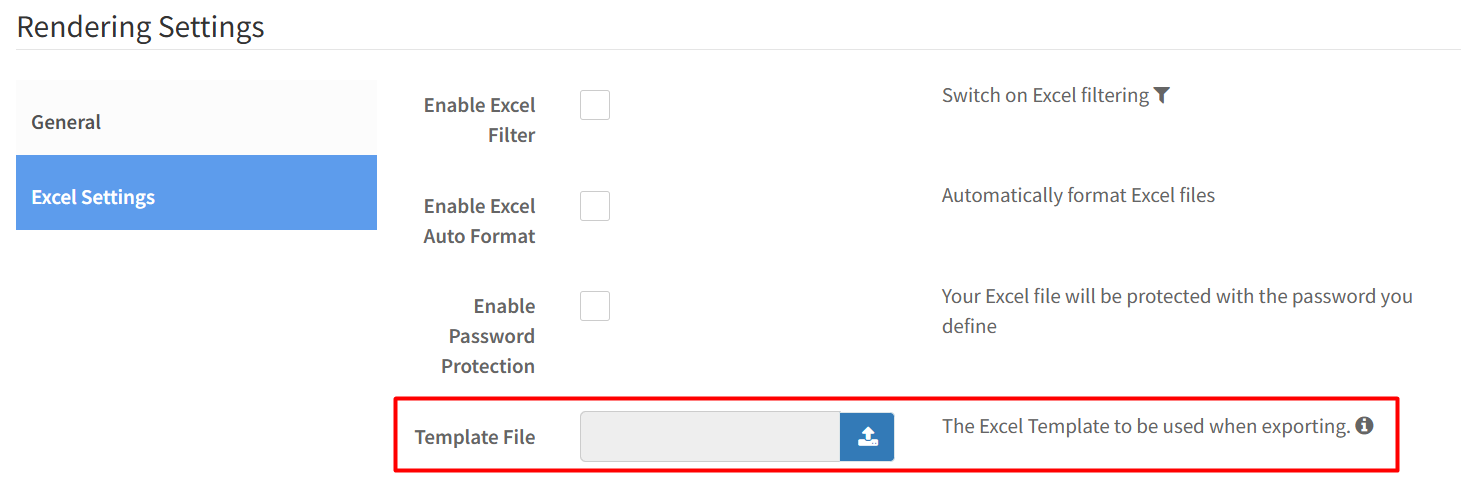Click the "Enable Excel Auto Format" label
The height and width of the screenshot is (479, 1483).
pyautogui.click(x=480, y=221)
